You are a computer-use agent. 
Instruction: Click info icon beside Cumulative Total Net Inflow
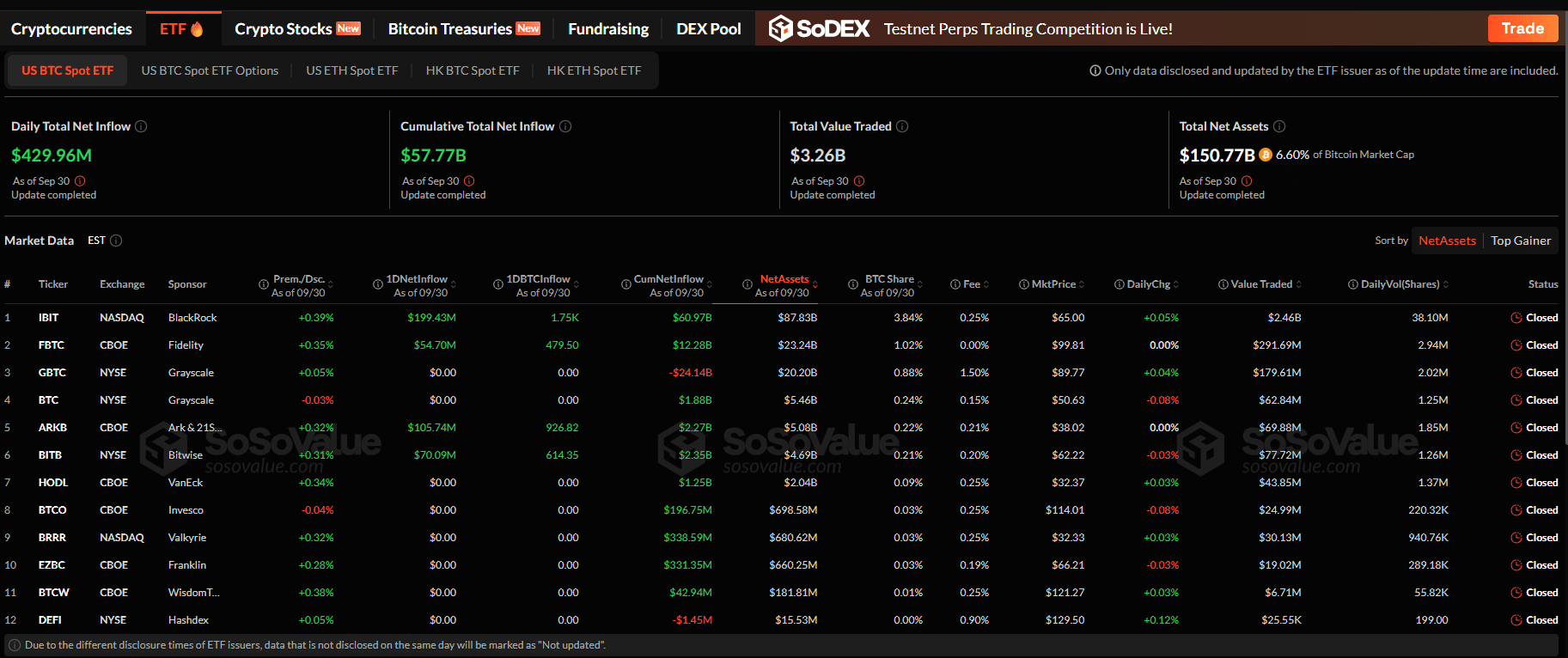coord(565,126)
